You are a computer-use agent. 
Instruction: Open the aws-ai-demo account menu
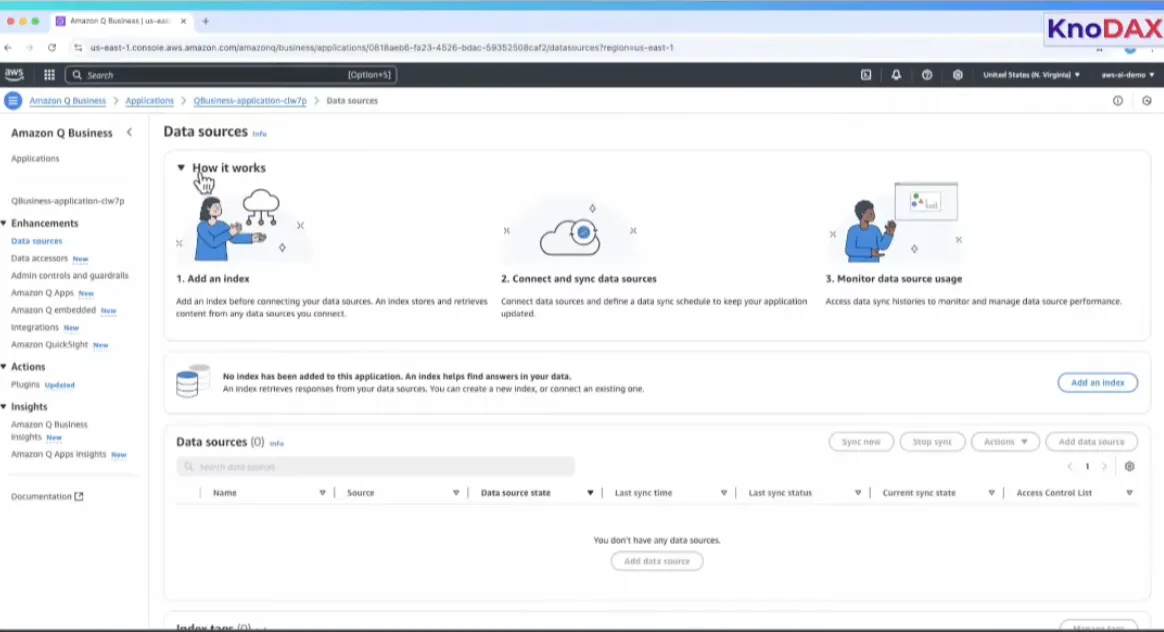[1128, 75]
